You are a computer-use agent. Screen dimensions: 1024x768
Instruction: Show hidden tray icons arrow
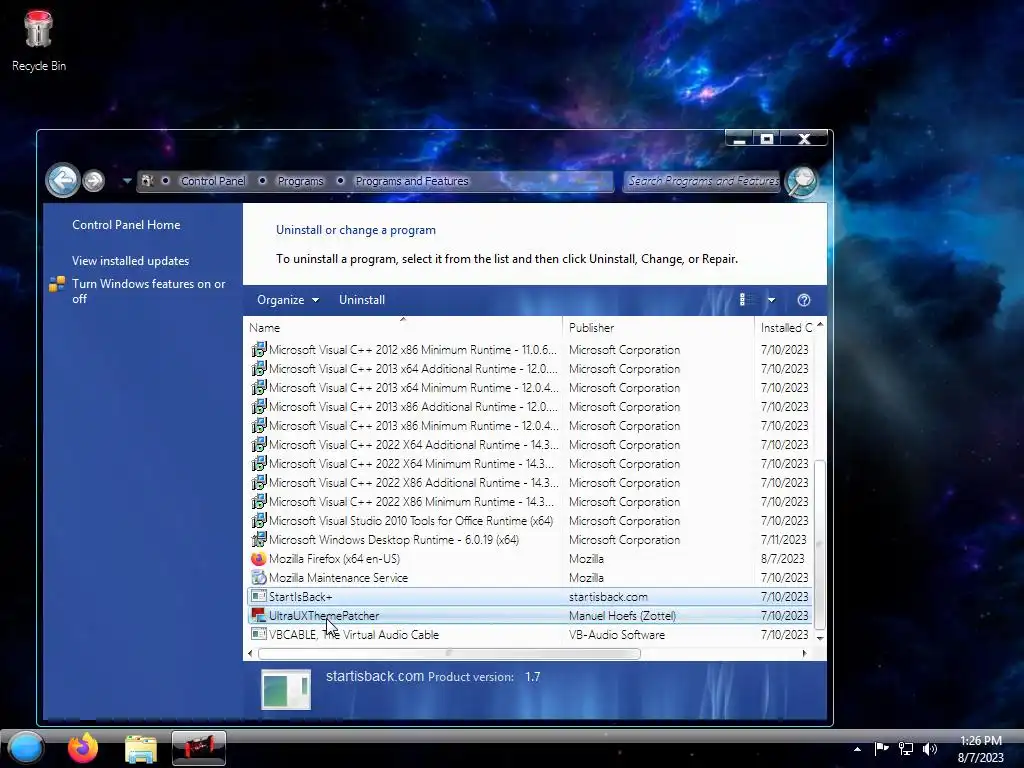click(857, 749)
